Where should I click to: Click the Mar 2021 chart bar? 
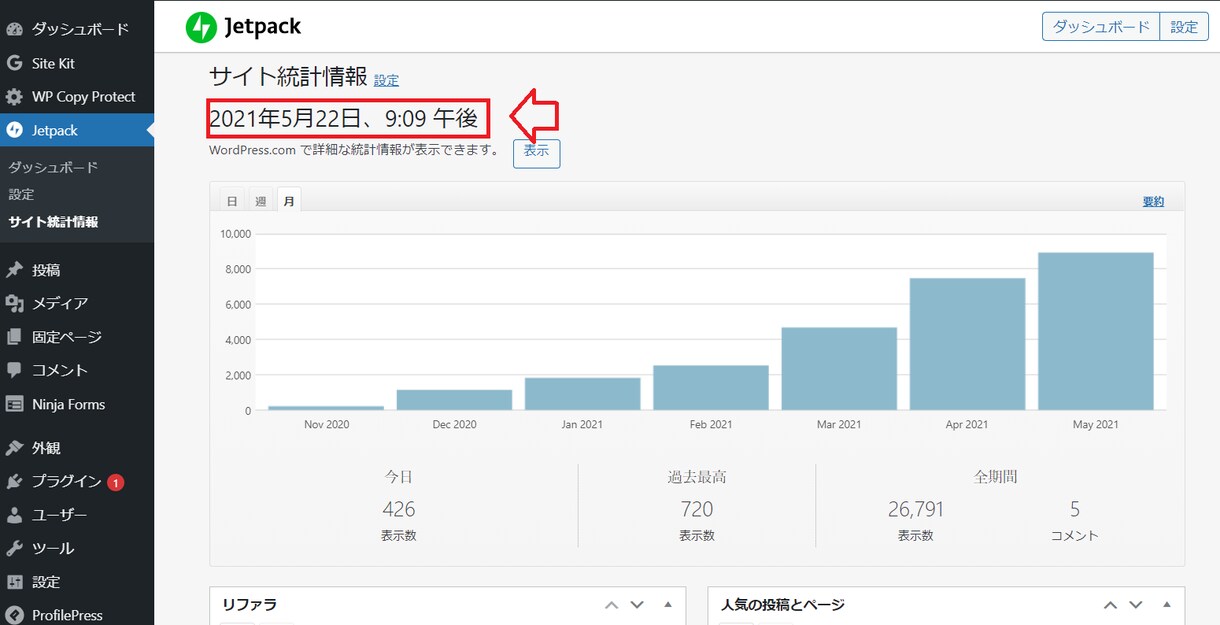point(839,369)
